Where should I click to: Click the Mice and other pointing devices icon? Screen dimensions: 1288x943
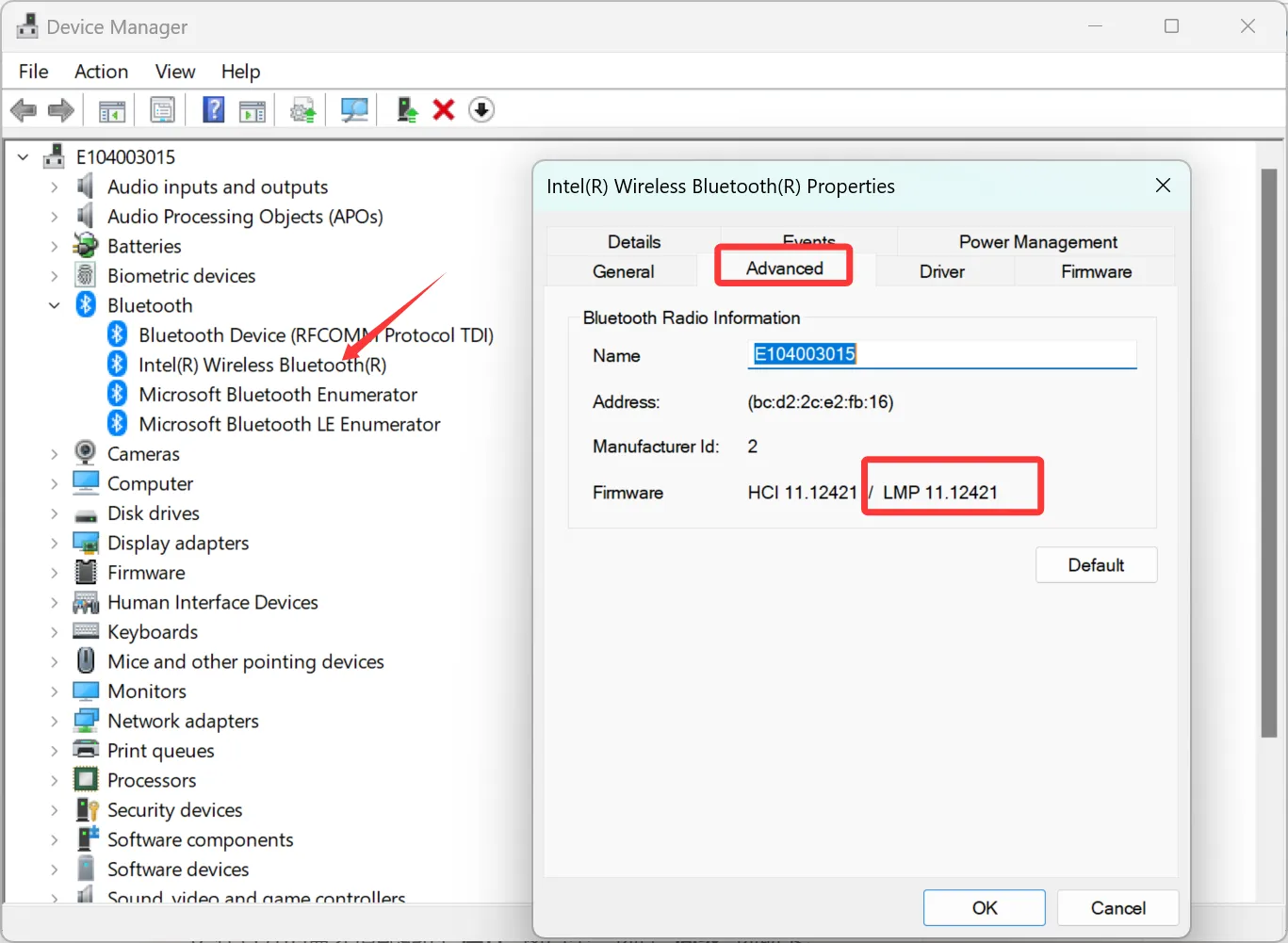click(x=86, y=660)
